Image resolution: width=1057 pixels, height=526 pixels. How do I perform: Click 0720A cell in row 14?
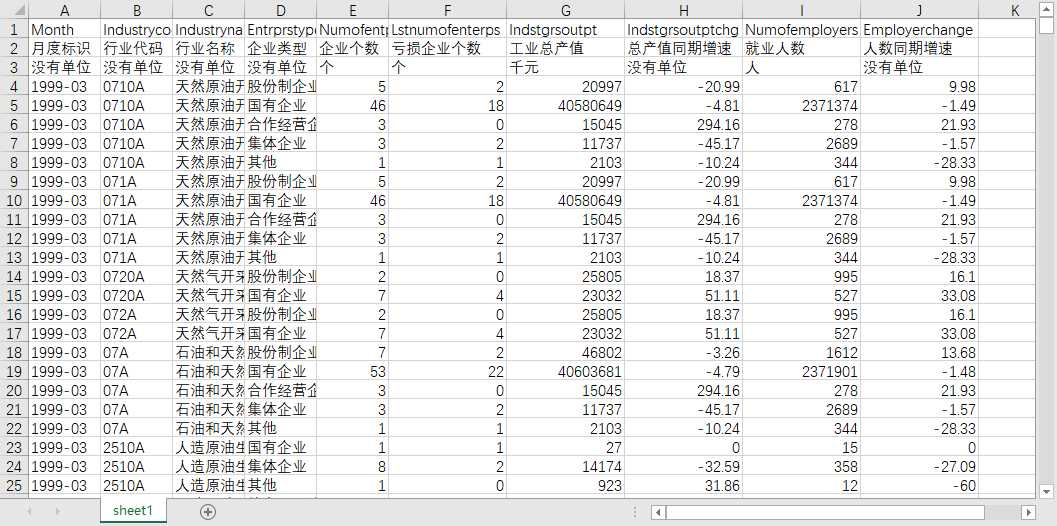click(137, 276)
